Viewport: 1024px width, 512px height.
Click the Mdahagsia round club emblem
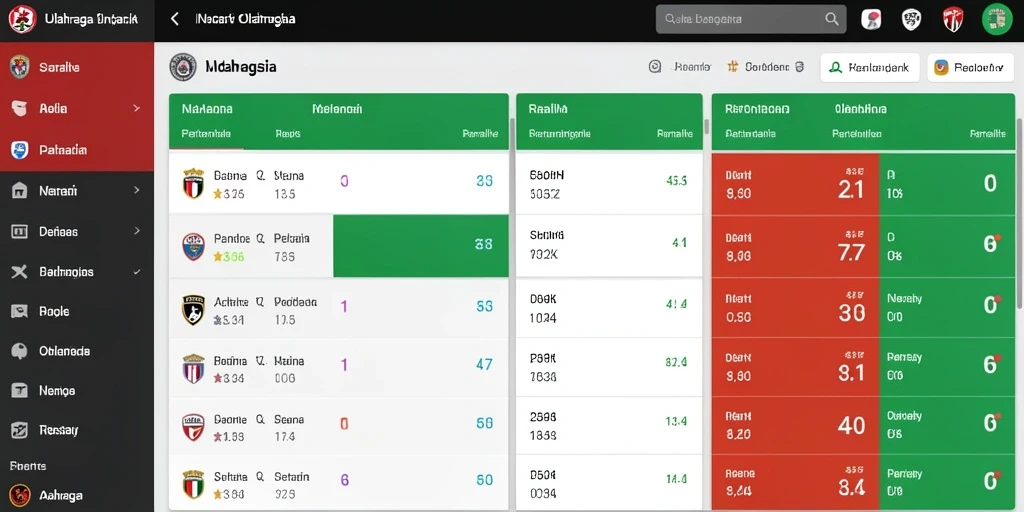183,67
